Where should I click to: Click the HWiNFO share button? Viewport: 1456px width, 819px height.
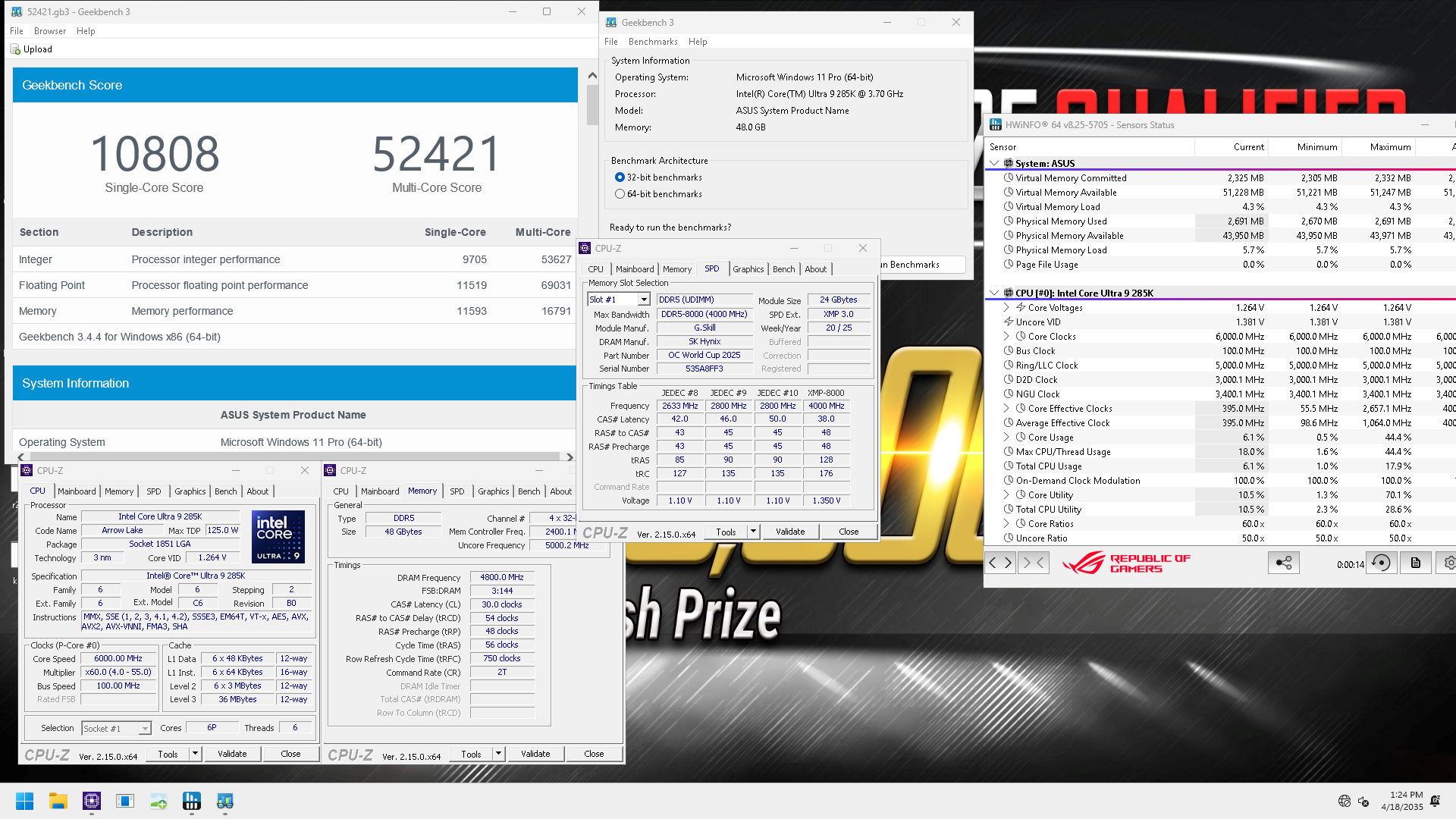click(x=1283, y=563)
